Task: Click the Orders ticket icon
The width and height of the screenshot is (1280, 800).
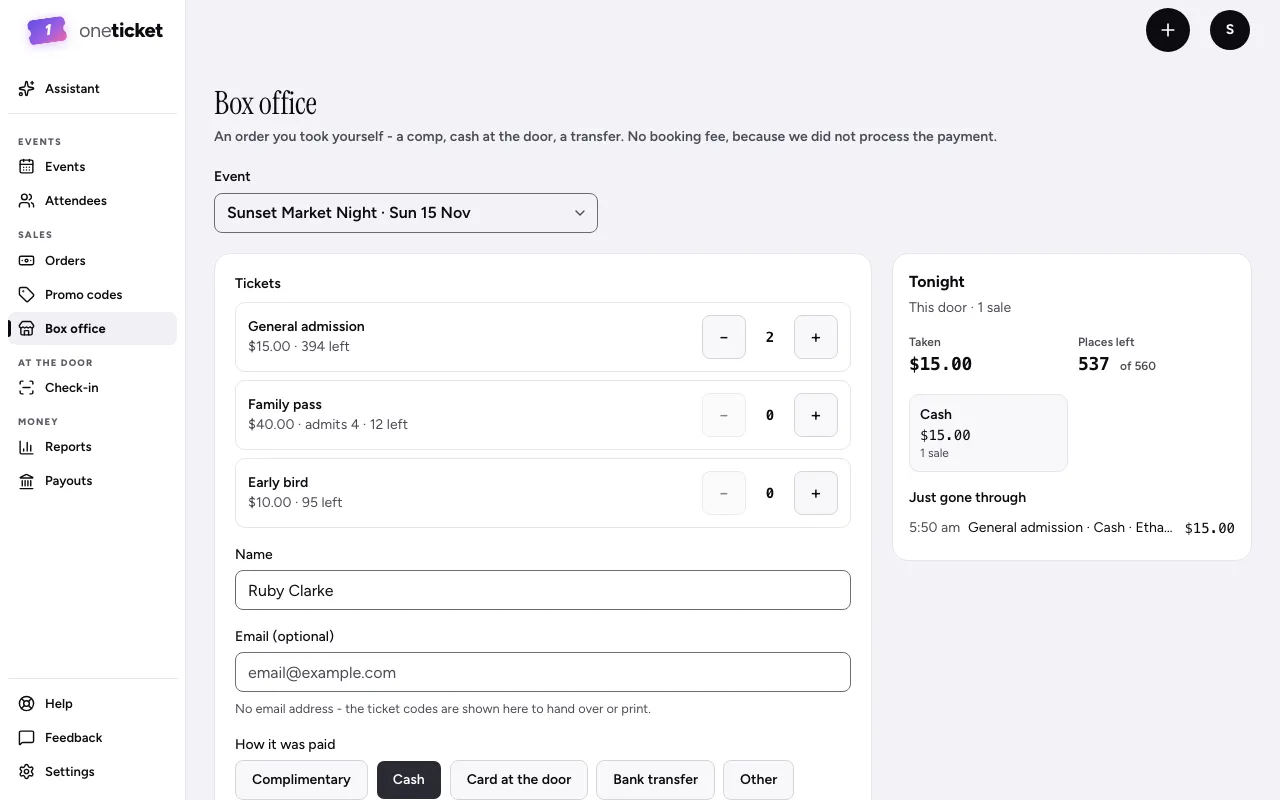Action: pyautogui.click(x=27, y=261)
